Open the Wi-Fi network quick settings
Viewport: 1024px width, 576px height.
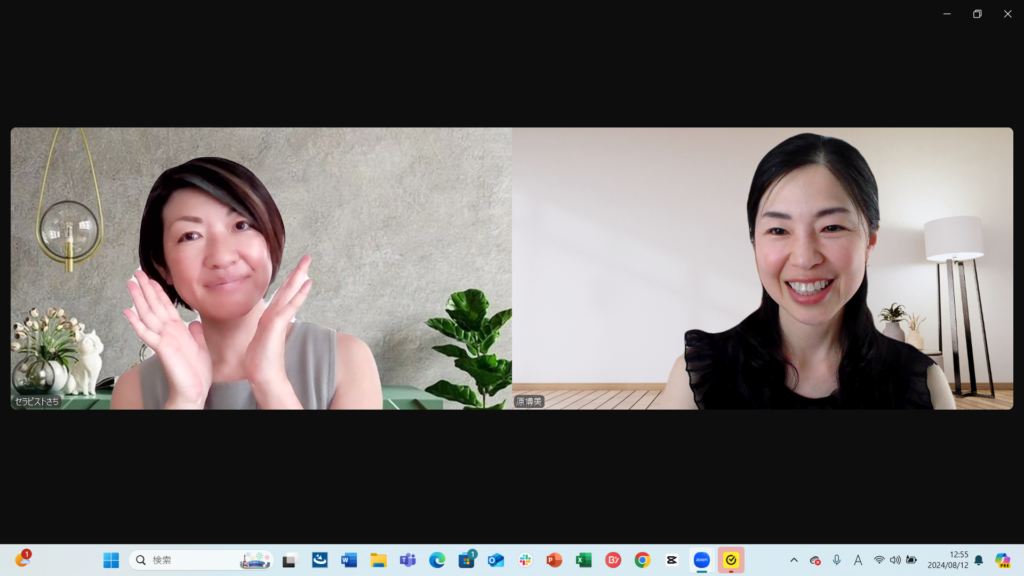(x=879, y=560)
